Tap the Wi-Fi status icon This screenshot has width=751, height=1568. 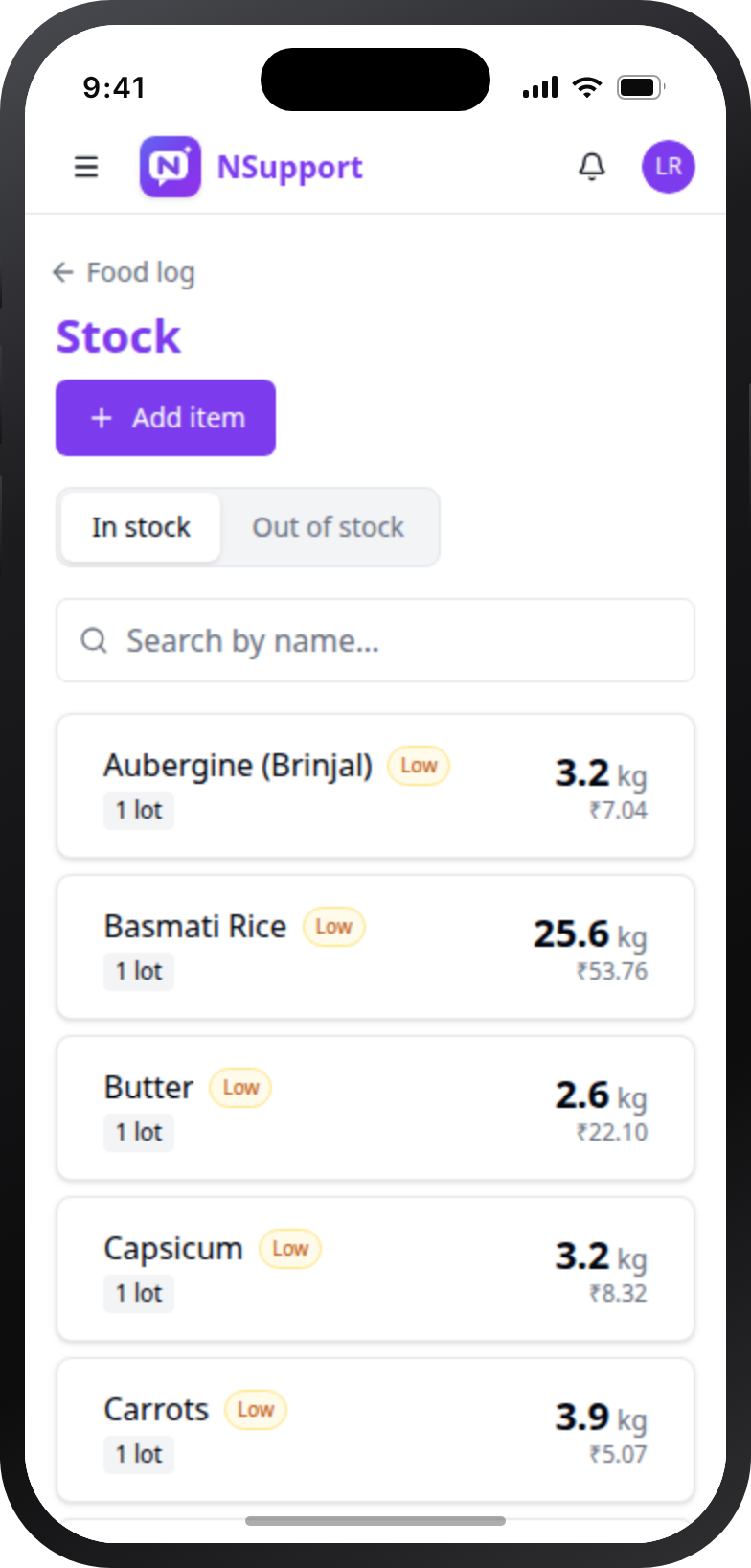(586, 87)
